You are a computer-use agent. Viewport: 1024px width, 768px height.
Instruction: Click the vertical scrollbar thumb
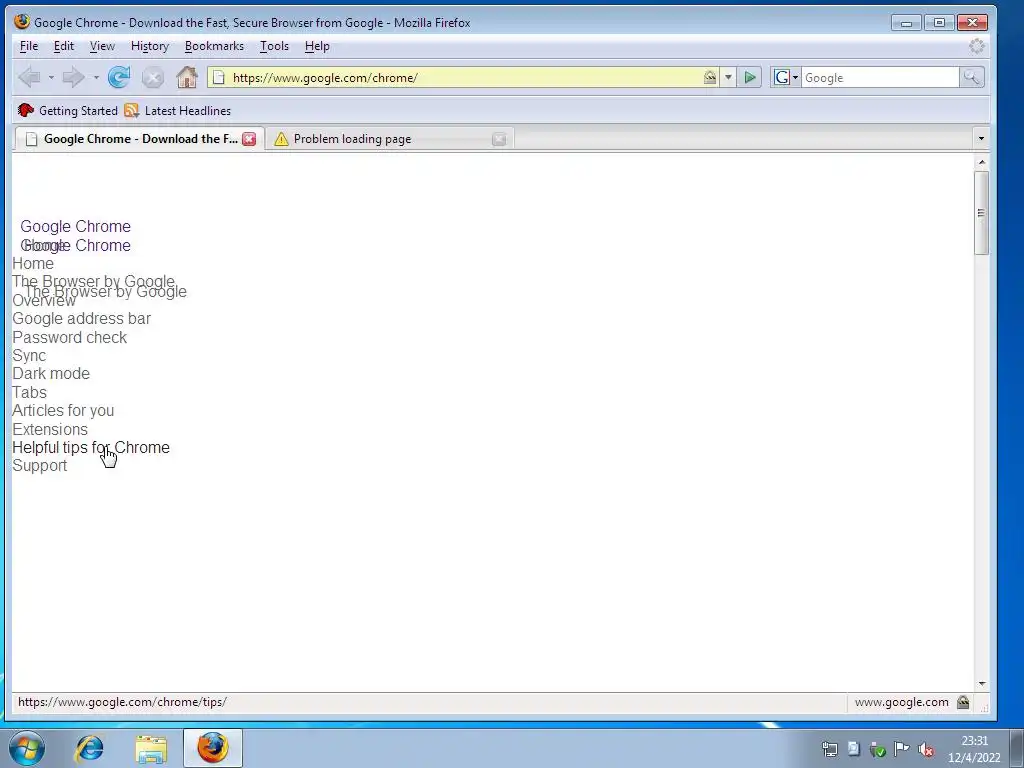click(981, 213)
